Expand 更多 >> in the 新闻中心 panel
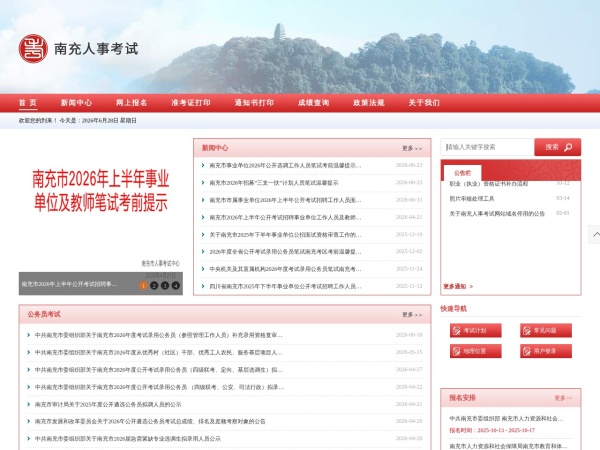Screen dimensions: 600x450 click(x=412, y=148)
